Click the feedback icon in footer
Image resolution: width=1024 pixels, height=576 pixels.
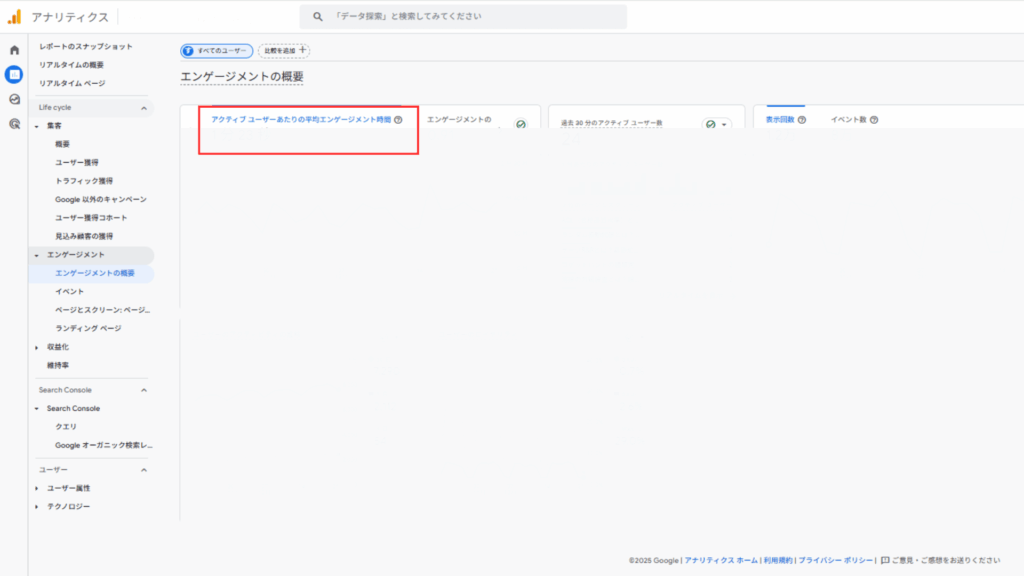click(885, 561)
